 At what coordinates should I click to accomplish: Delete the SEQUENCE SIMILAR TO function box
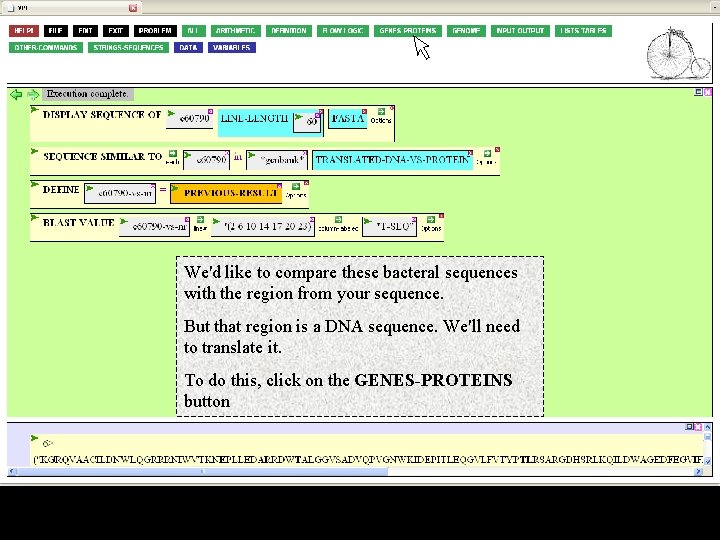(497, 149)
